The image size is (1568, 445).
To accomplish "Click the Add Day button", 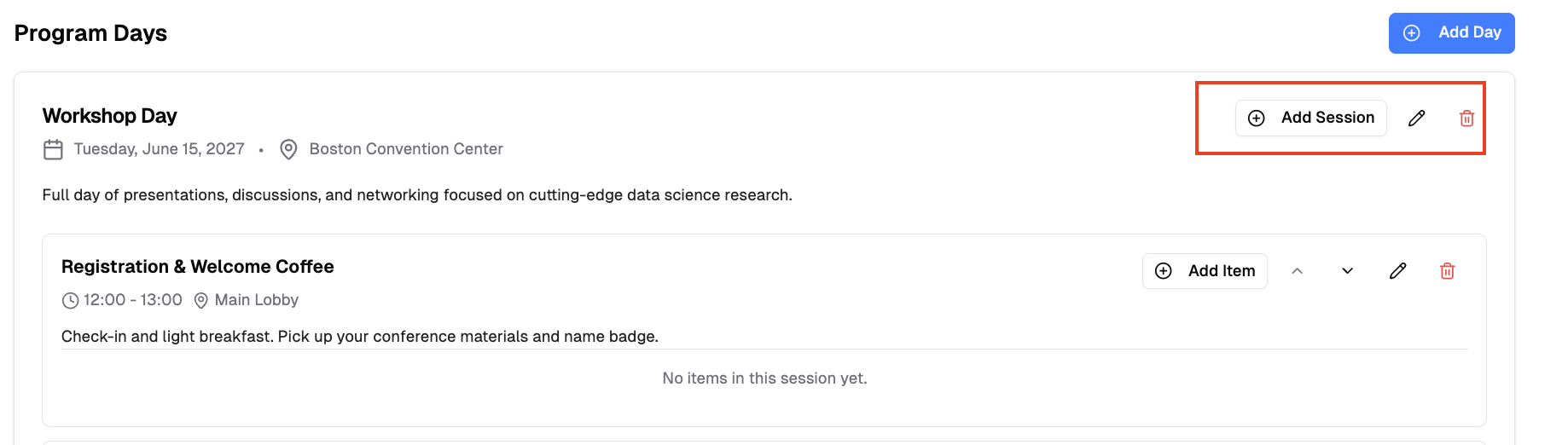I will tap(1451, 33).
